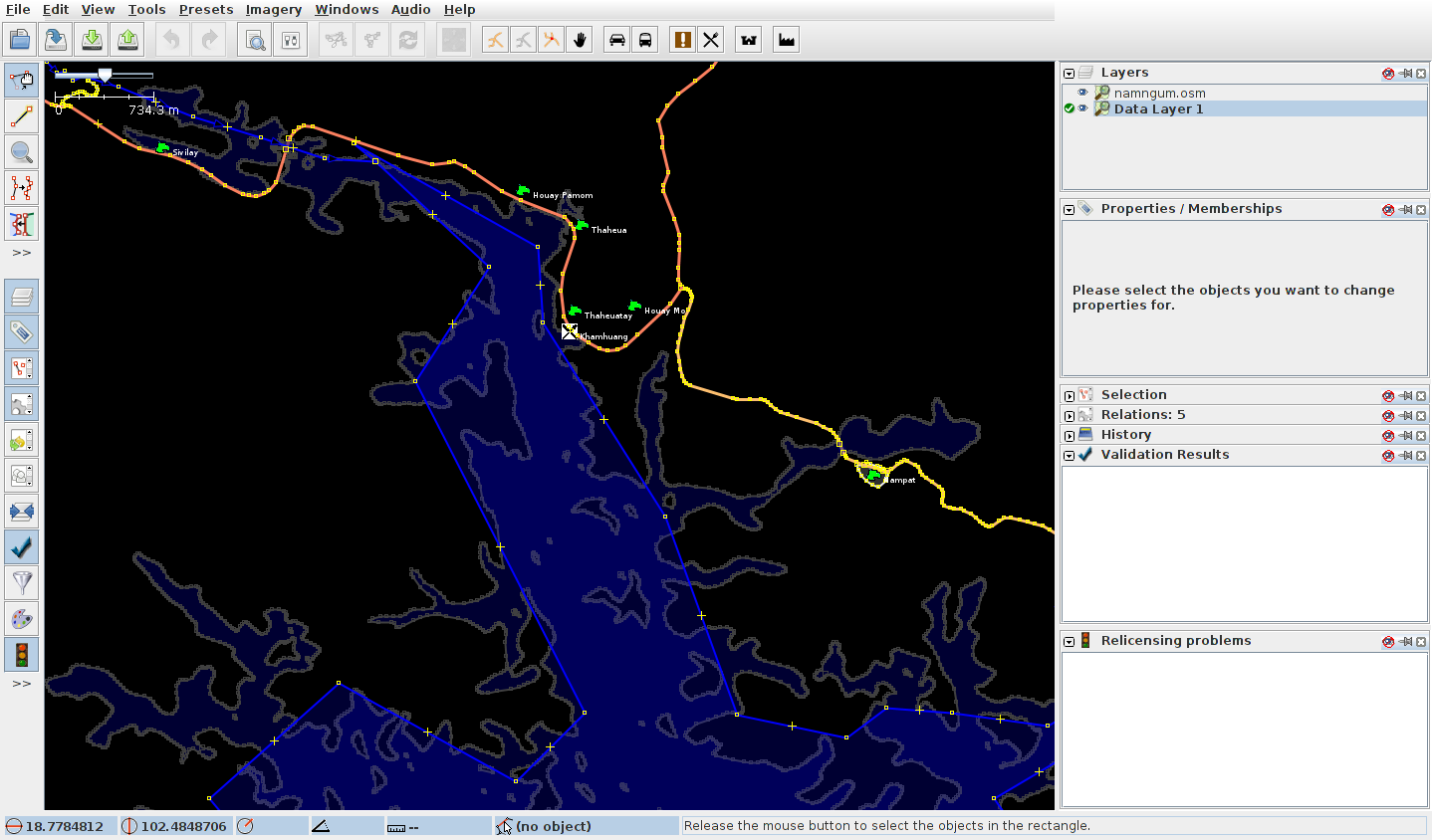This screenshot has height=840, width=1432.
Task: Adjust the map zoom slider handle
Action: (105, 75)
